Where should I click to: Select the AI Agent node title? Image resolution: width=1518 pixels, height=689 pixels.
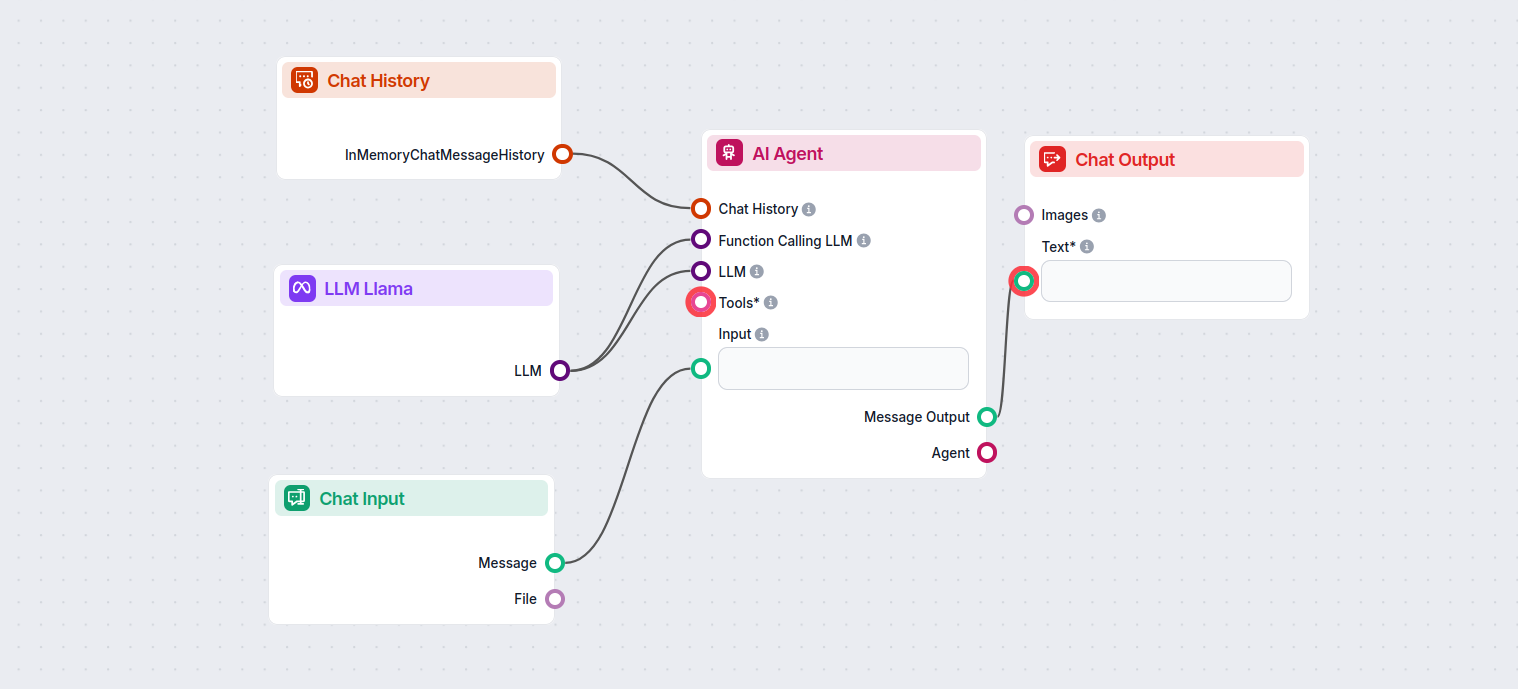coord(787,154)
